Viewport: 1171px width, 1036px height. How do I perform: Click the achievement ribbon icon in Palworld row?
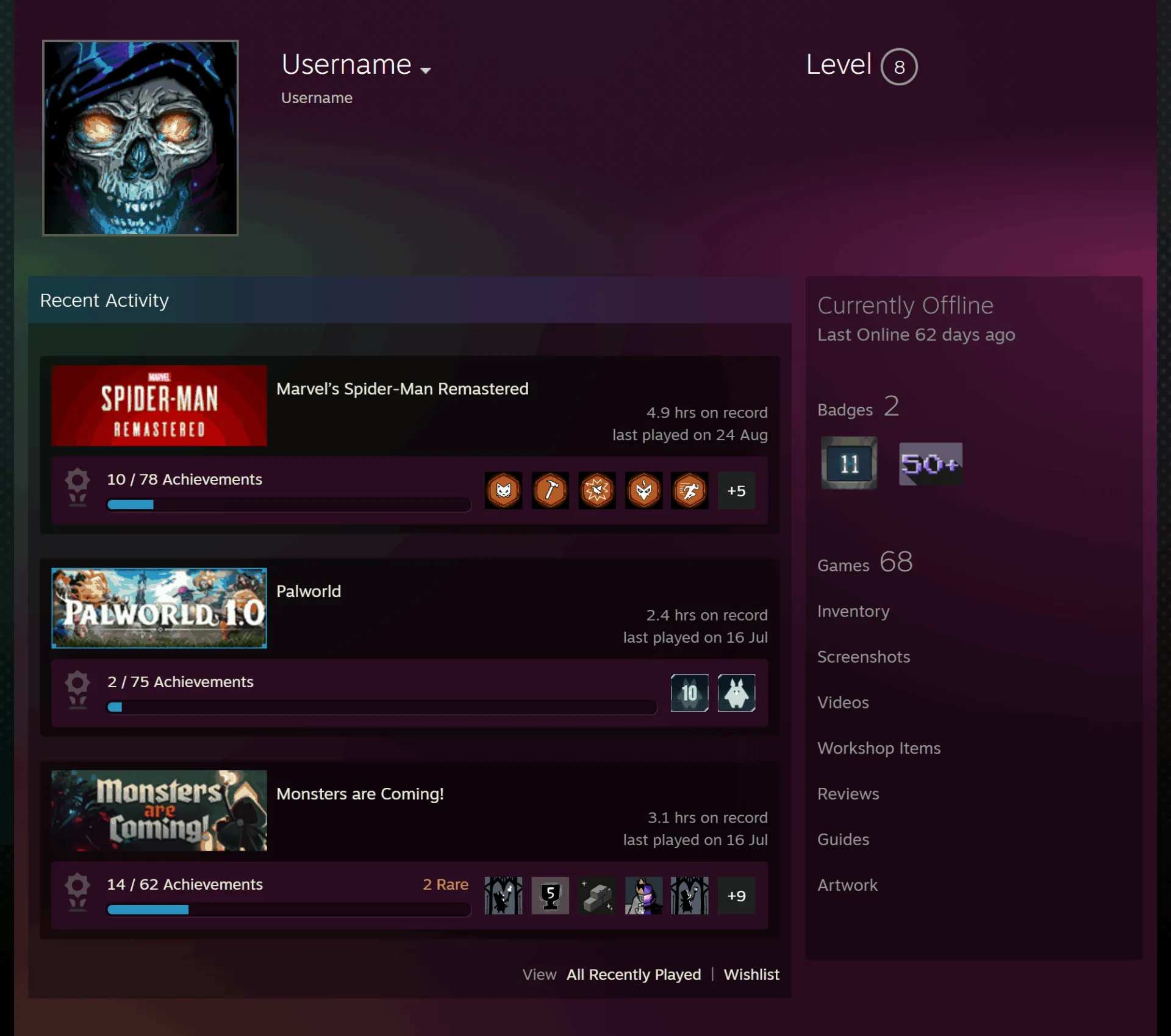77,690
